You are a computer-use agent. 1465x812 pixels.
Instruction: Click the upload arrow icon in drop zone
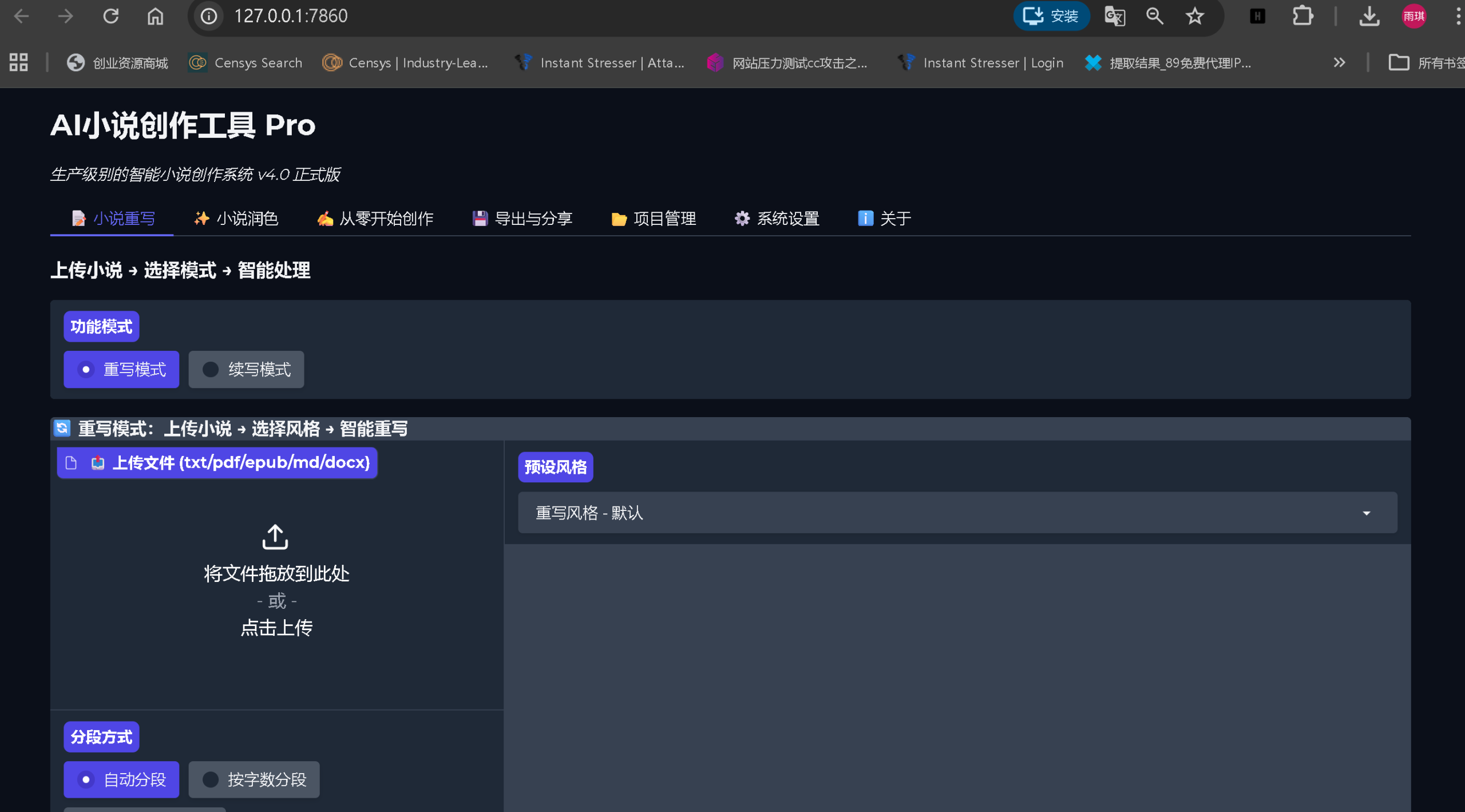pos(275,537)
